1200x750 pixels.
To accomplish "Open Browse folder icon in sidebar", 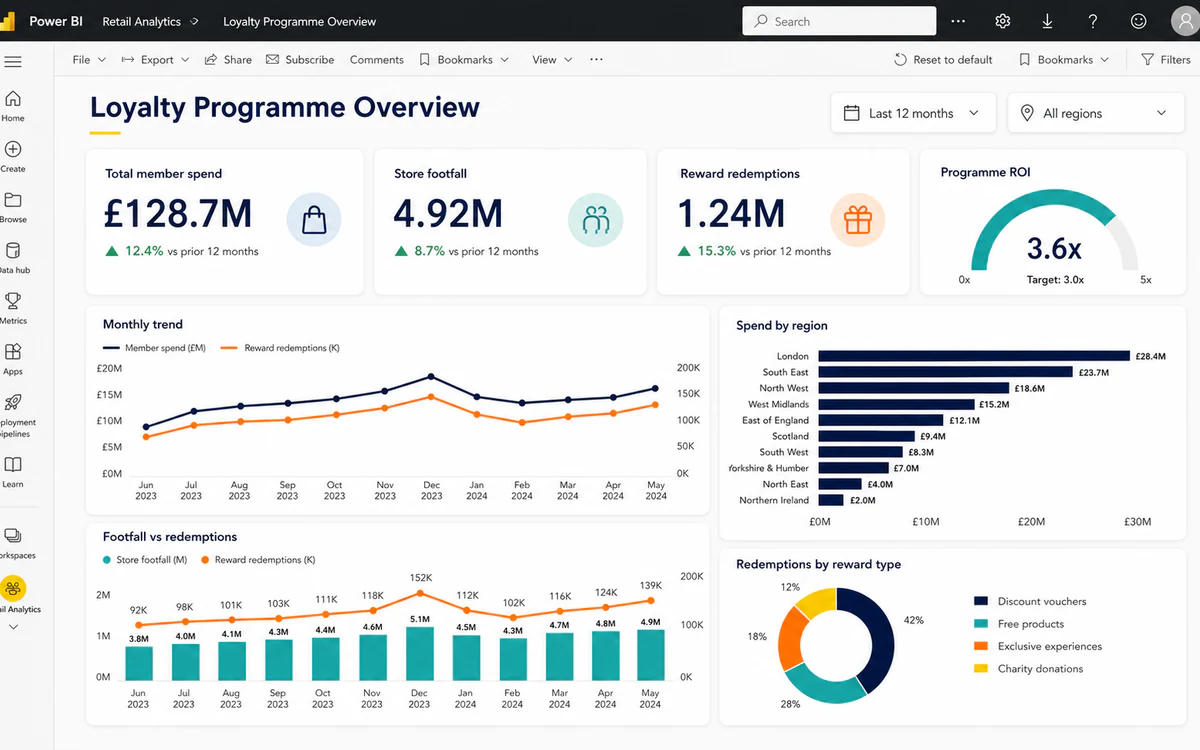I will pyautogui.click(x=13, y=199).
